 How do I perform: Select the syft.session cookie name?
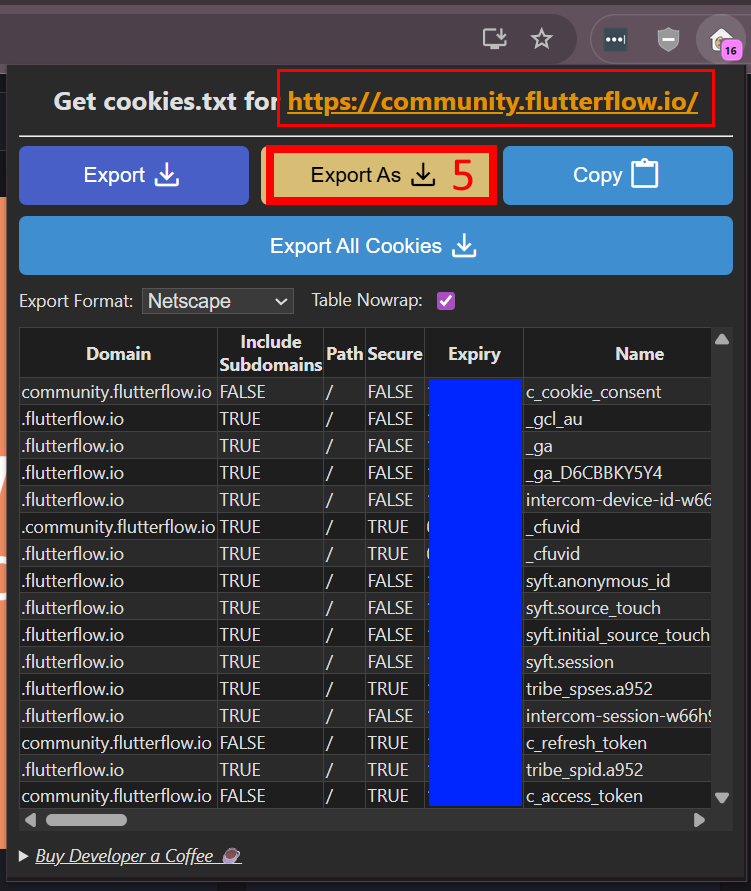point(570,661)
